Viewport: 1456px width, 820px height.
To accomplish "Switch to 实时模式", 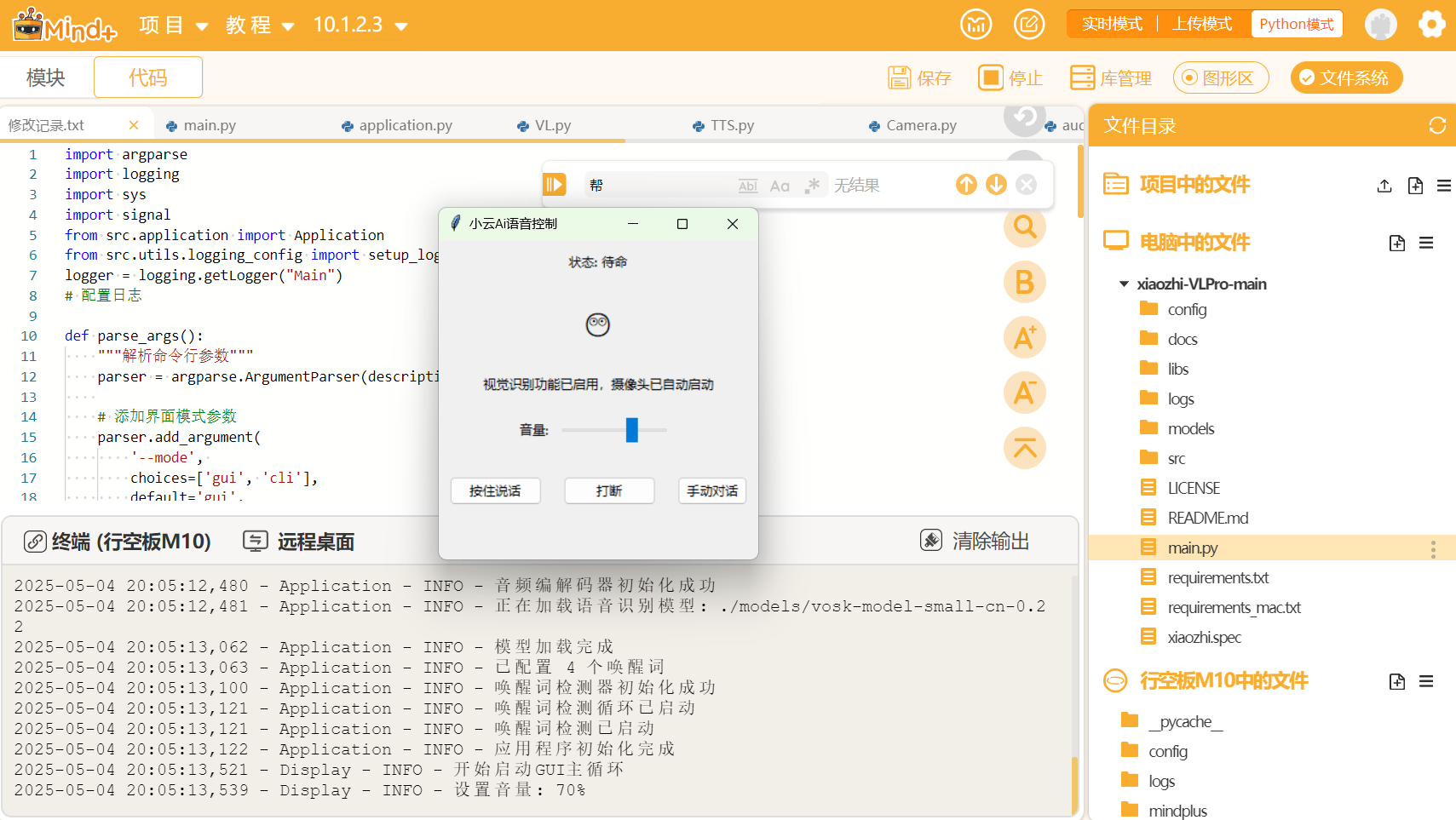I will click(x=1112, y=24).
